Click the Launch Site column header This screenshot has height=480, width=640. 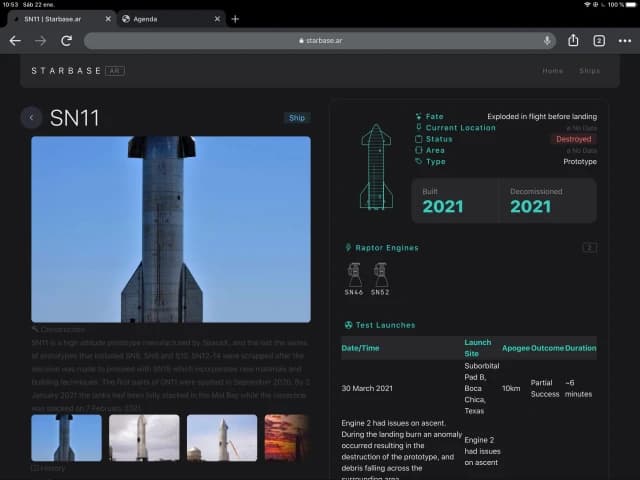(x=478, y=348)
